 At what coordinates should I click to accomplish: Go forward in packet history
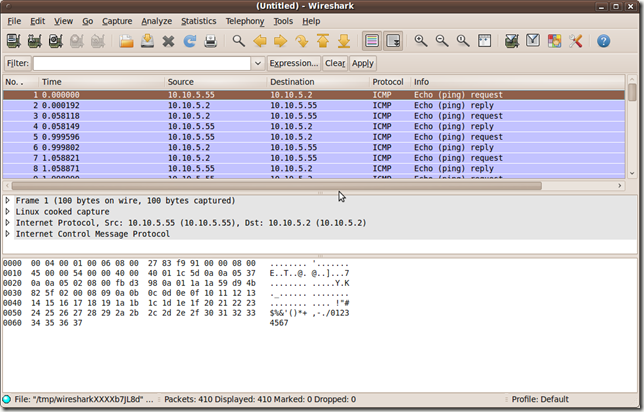[x=281, y=41]
